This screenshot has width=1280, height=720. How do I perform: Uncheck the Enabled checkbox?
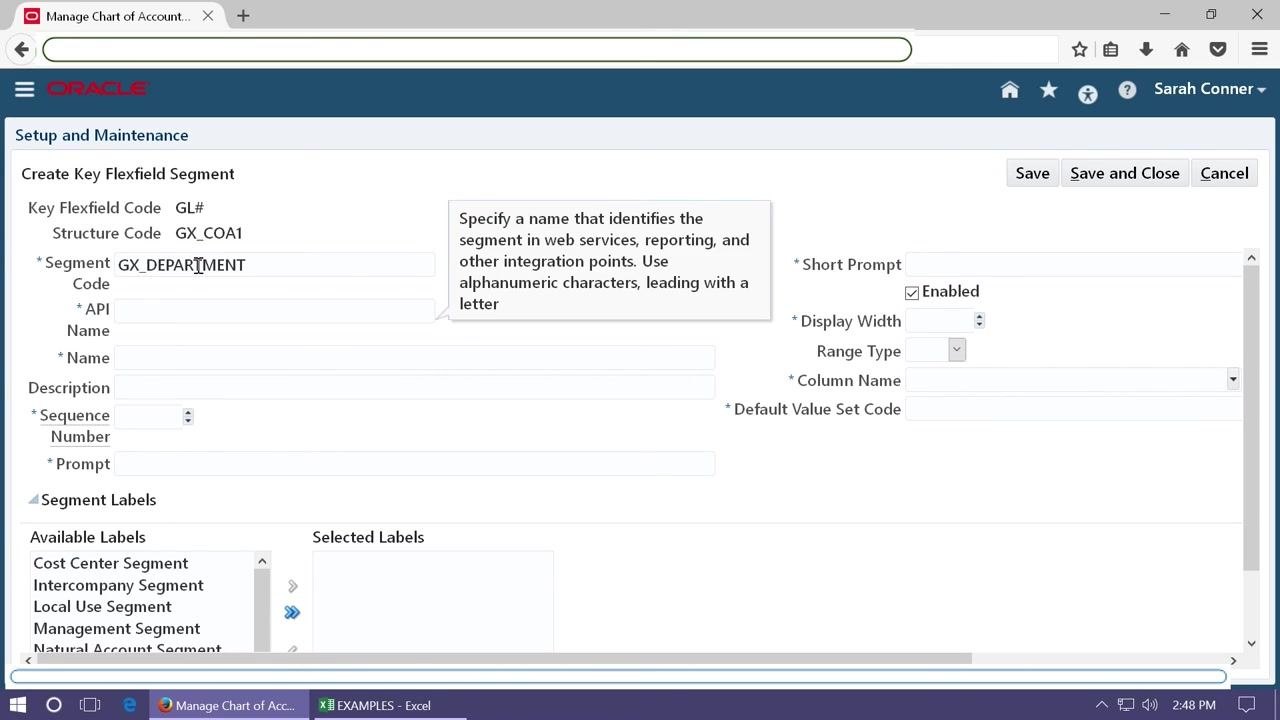(x=912, y=293)
